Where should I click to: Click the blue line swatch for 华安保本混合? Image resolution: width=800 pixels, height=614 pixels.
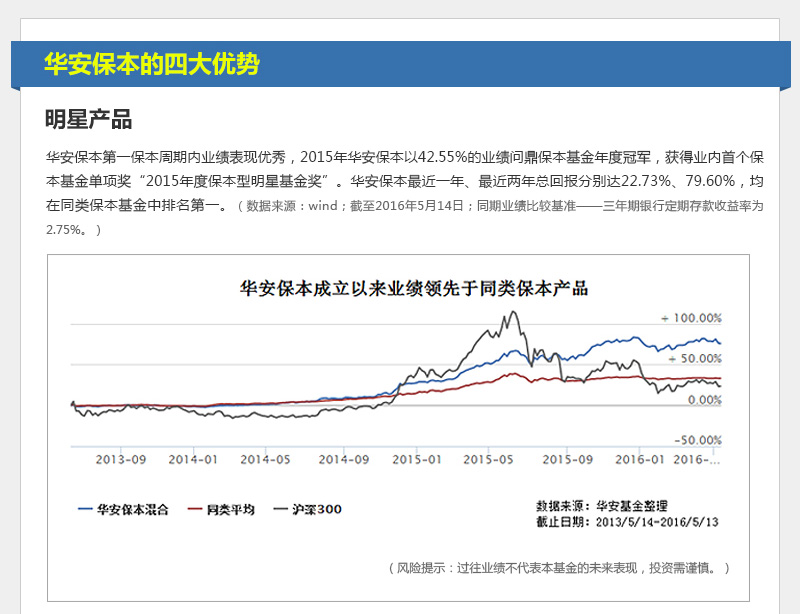[85, 509]
